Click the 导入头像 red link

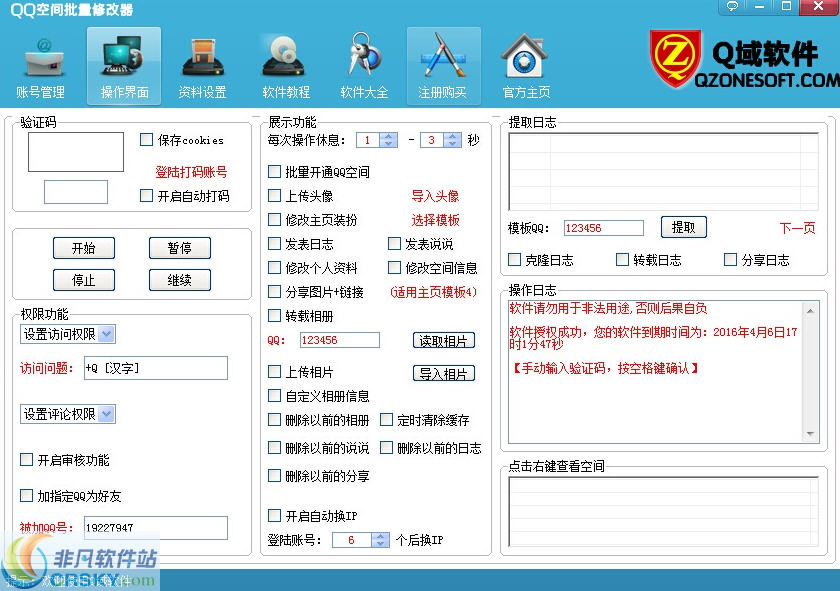coord(435,196)
